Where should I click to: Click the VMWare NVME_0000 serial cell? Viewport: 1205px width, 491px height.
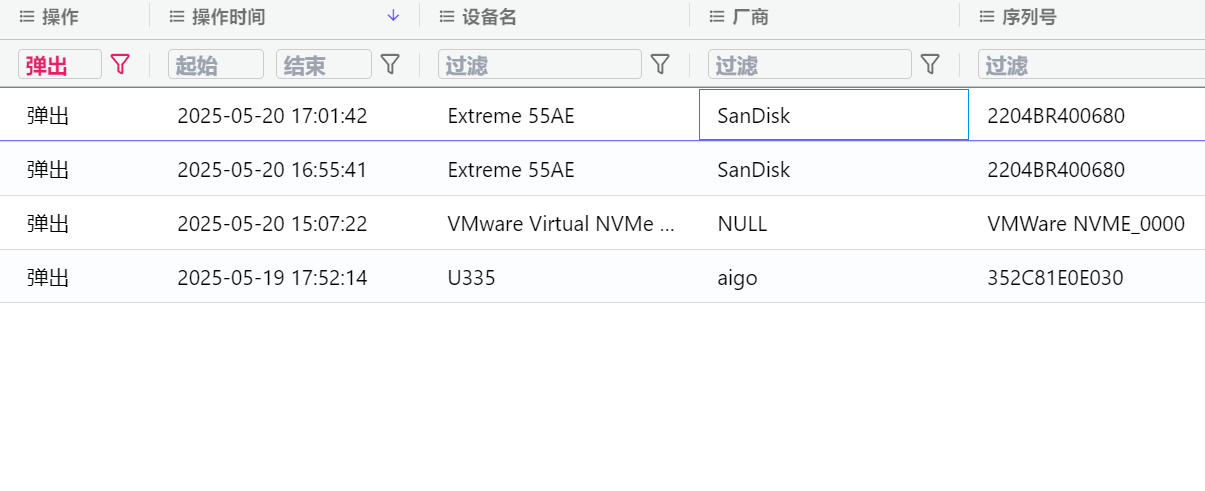click(1086, 224)
